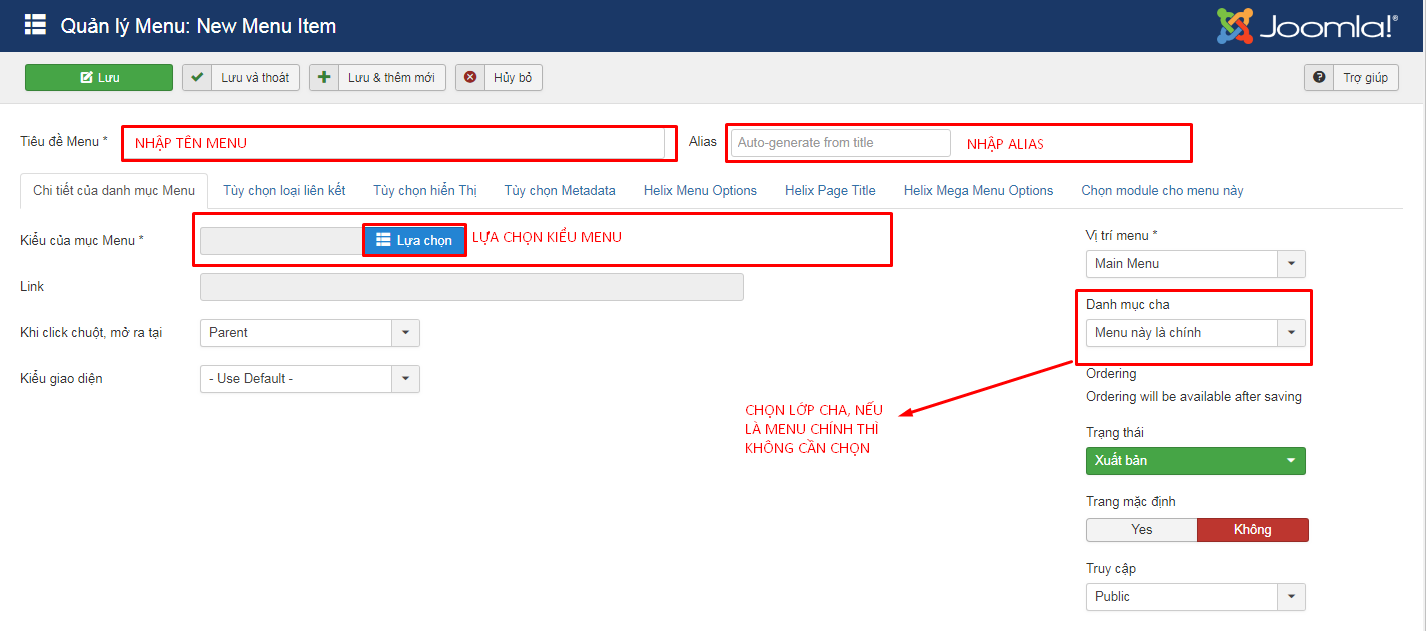
Task: Click the green Lưu save button
Action: [x=98, y=77]
